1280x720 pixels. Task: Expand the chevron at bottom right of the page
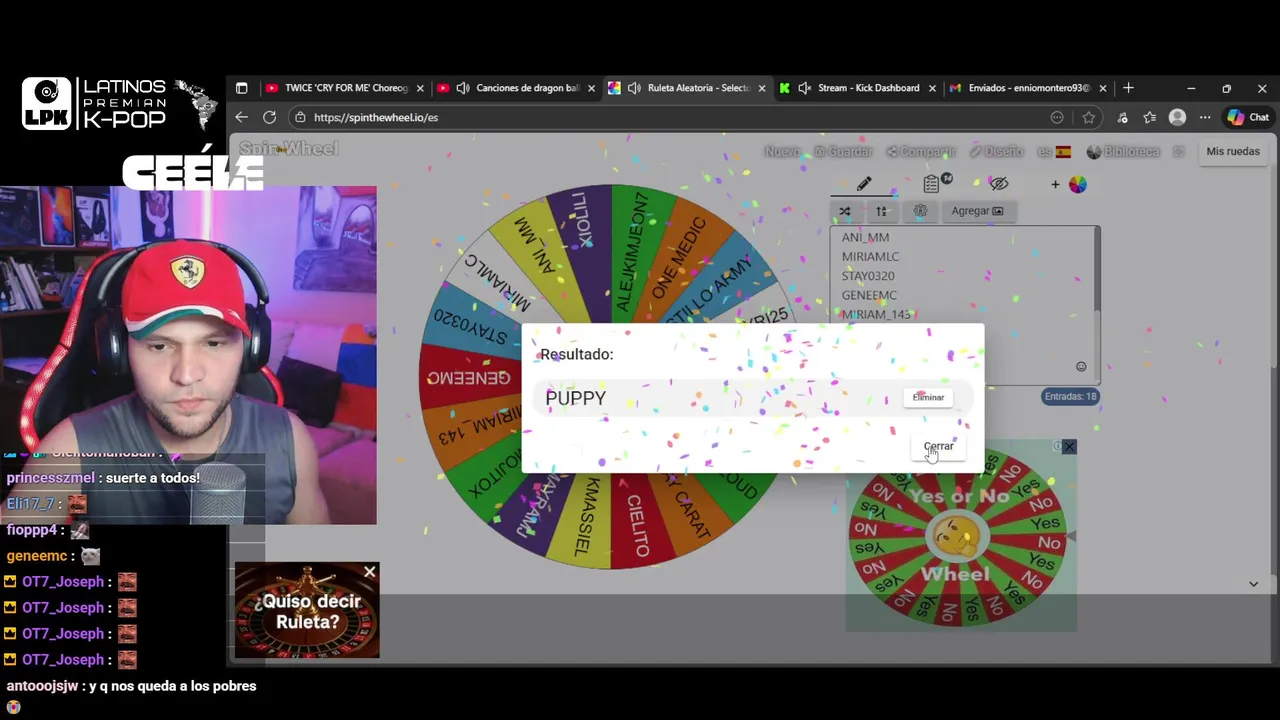[x=1253, y=584]
